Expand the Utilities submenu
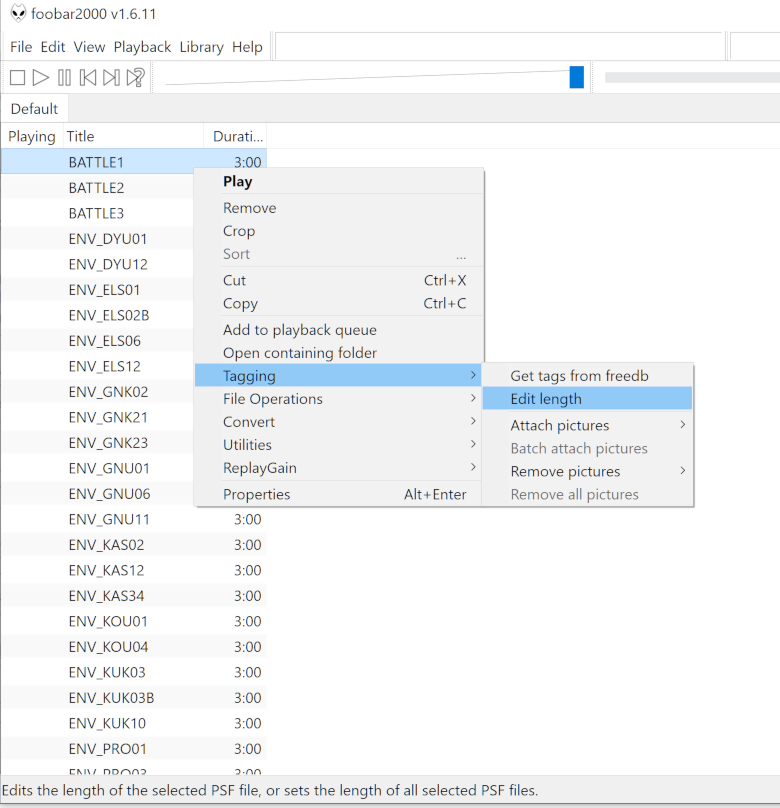The image size is (780, 808). tap(339, 445)
